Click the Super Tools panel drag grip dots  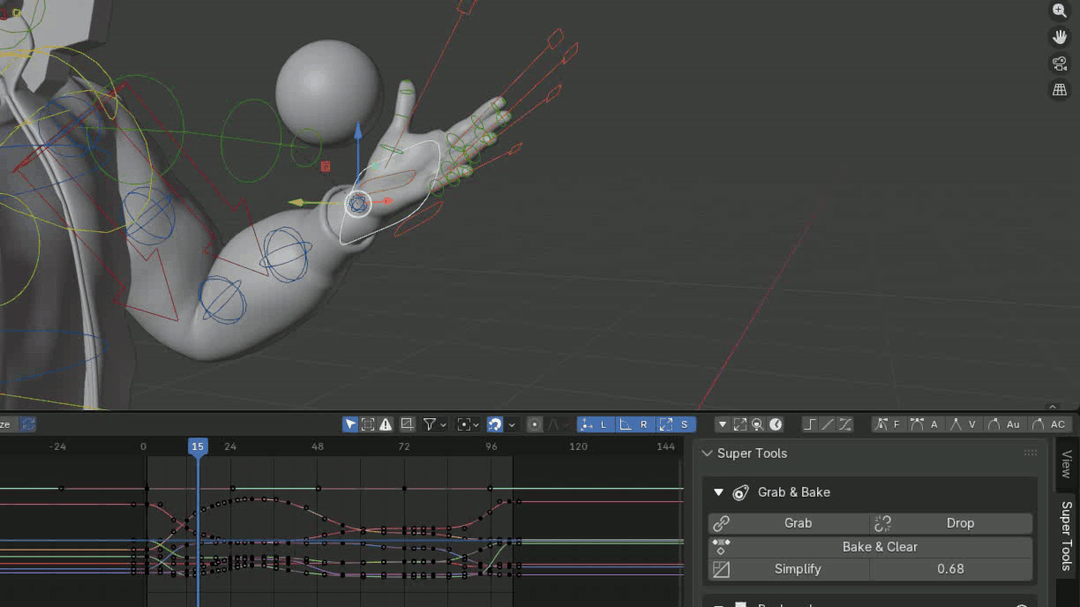pos(1030,453)
